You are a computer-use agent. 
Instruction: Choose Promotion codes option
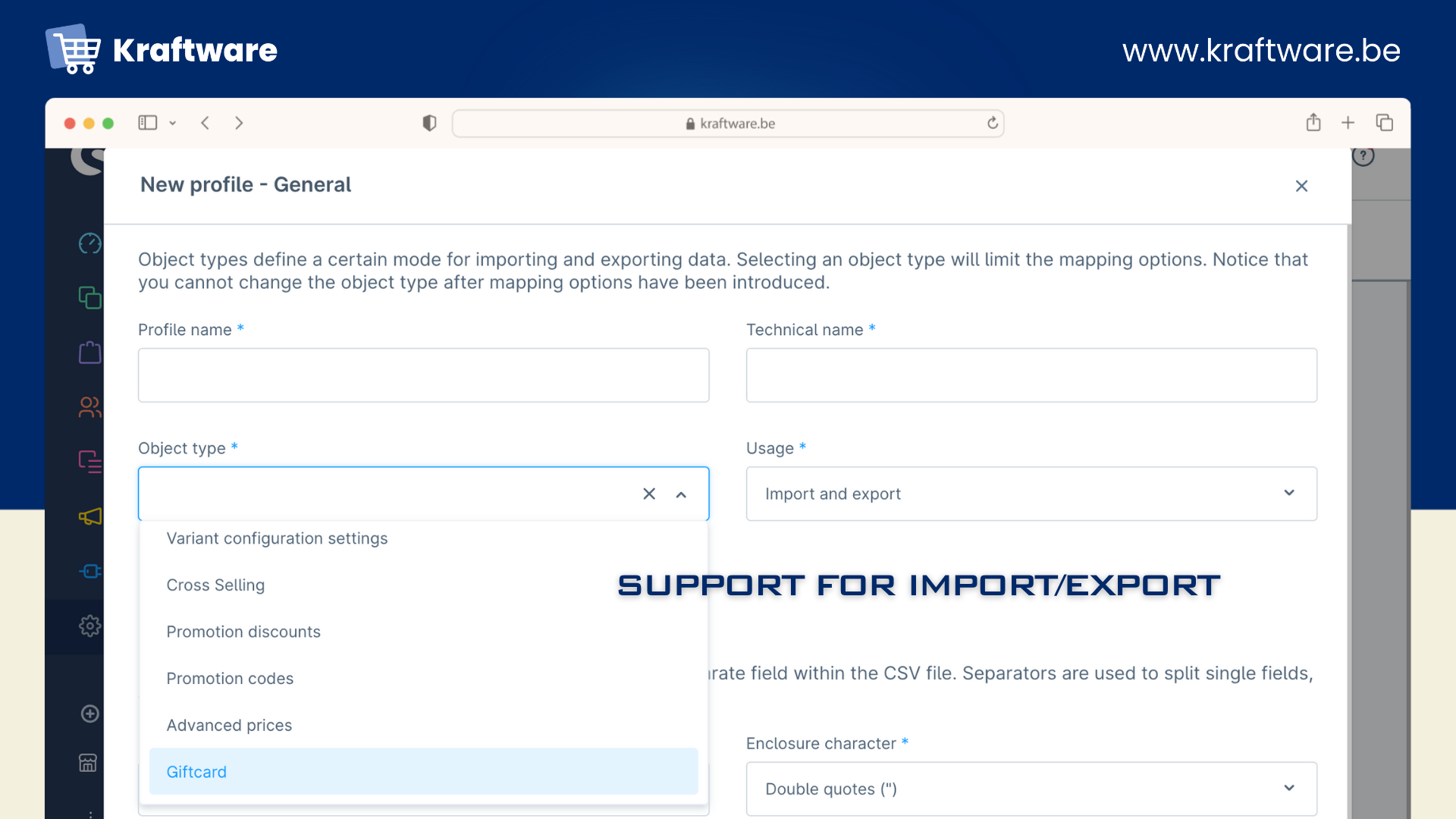(230, 679)
